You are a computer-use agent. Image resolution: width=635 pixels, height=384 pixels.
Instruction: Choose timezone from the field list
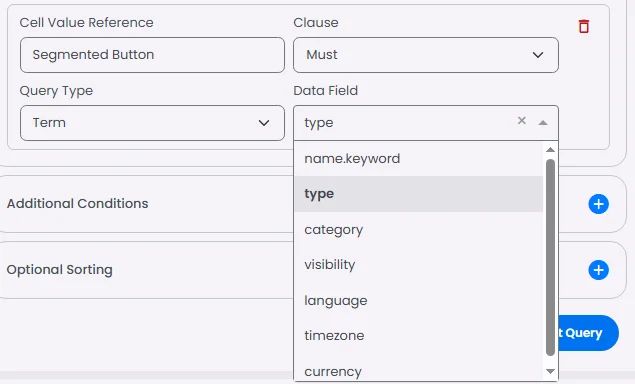coord(419,336)
